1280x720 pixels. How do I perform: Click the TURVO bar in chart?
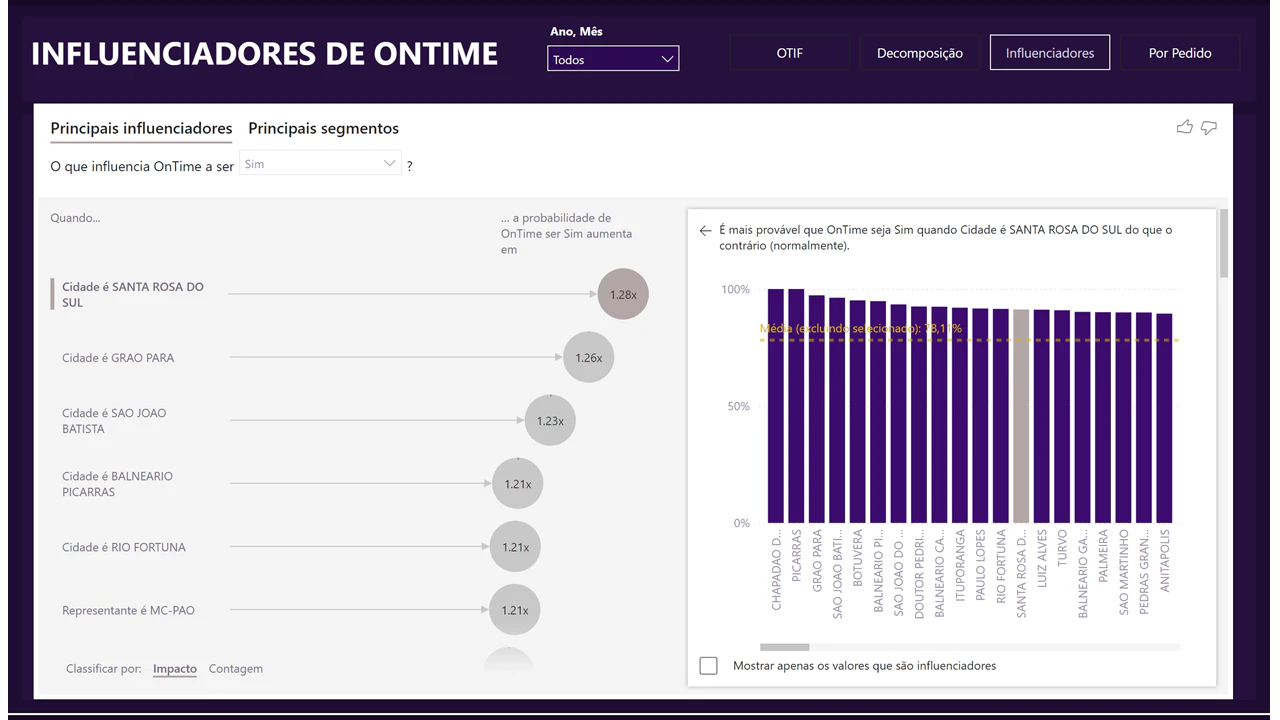[x=1062, y=416]
